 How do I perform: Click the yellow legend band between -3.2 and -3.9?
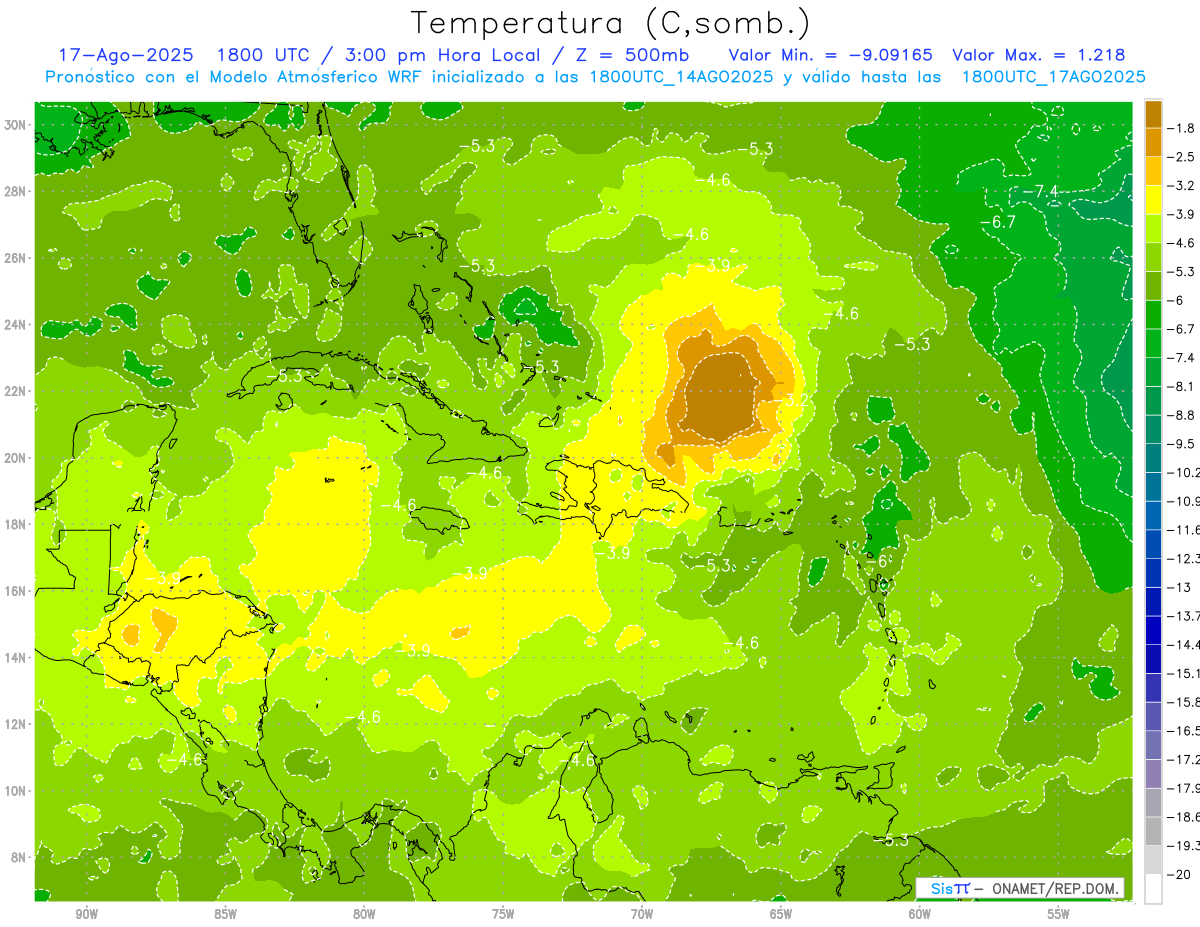click(1153, 200)
